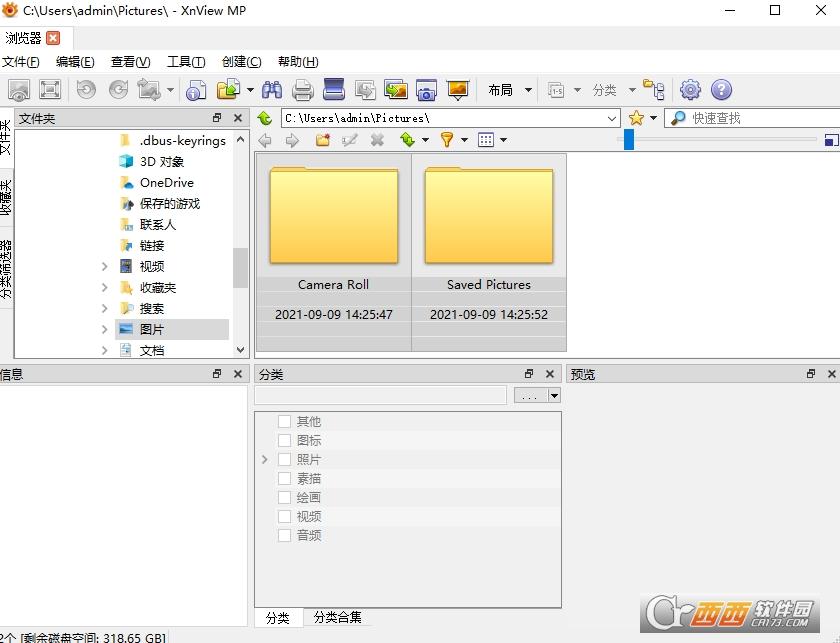Screen dimensions: 840x643
Task: Click the scanner acquire icon
Action: click(x=334, y=89)
